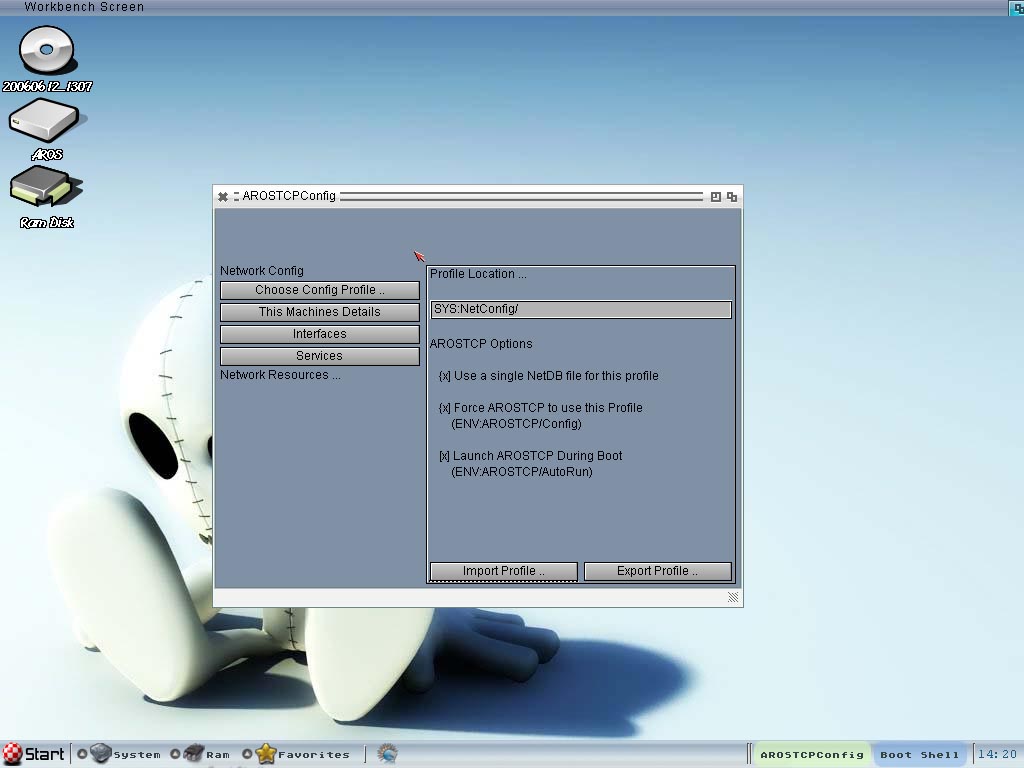The height and width of the screenshot is (768, 1024).
Task: Open the Interfaces section
Action: pos(320,334)
